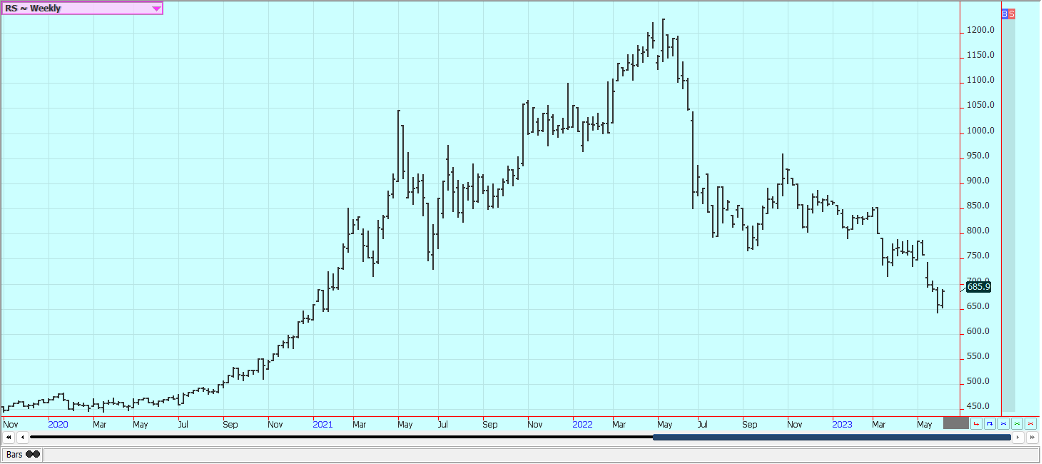This screenshot has width=1042, height=464.
Task: Jump to chart start with double-left arrow
Action: click(x=9, y=437)
